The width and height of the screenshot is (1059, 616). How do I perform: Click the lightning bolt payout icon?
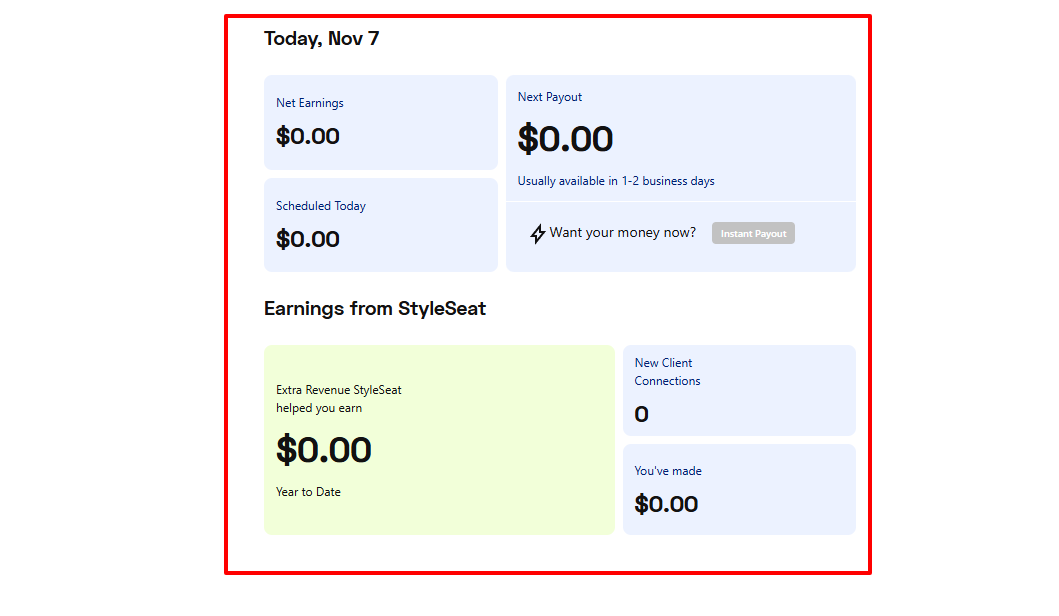coord(536,233)
